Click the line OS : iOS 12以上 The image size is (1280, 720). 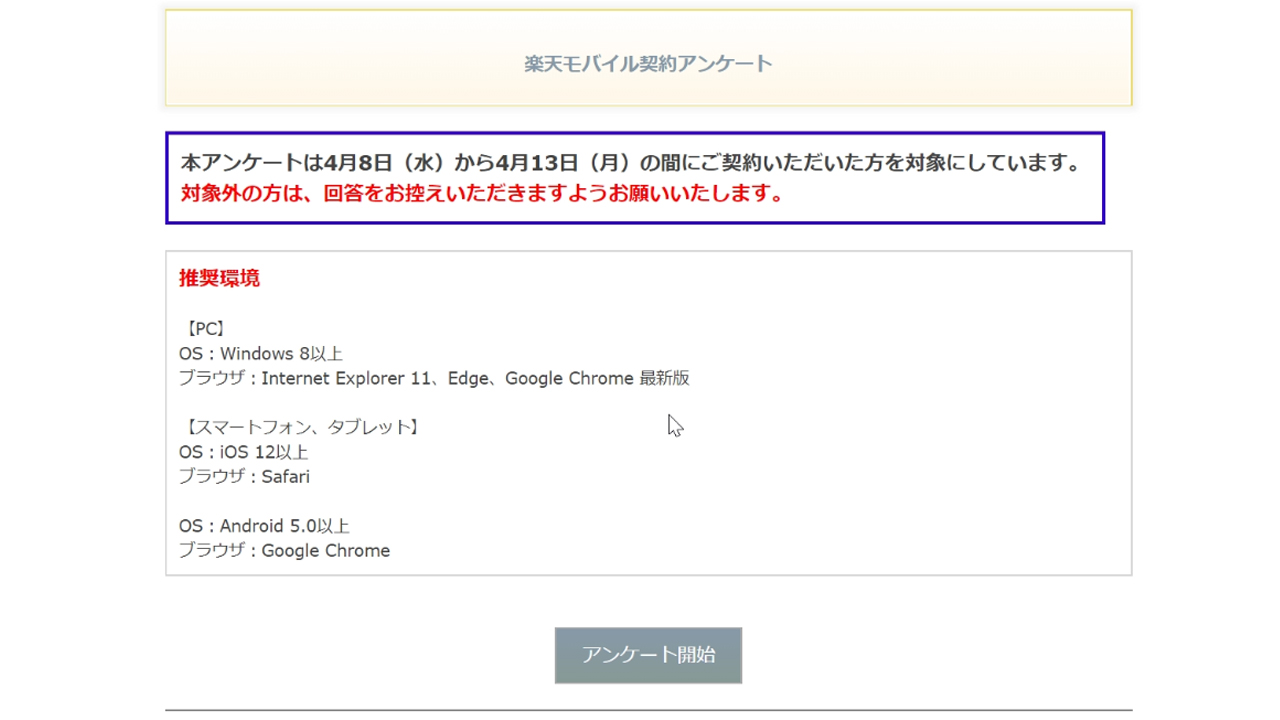click(x=243, y=452)
